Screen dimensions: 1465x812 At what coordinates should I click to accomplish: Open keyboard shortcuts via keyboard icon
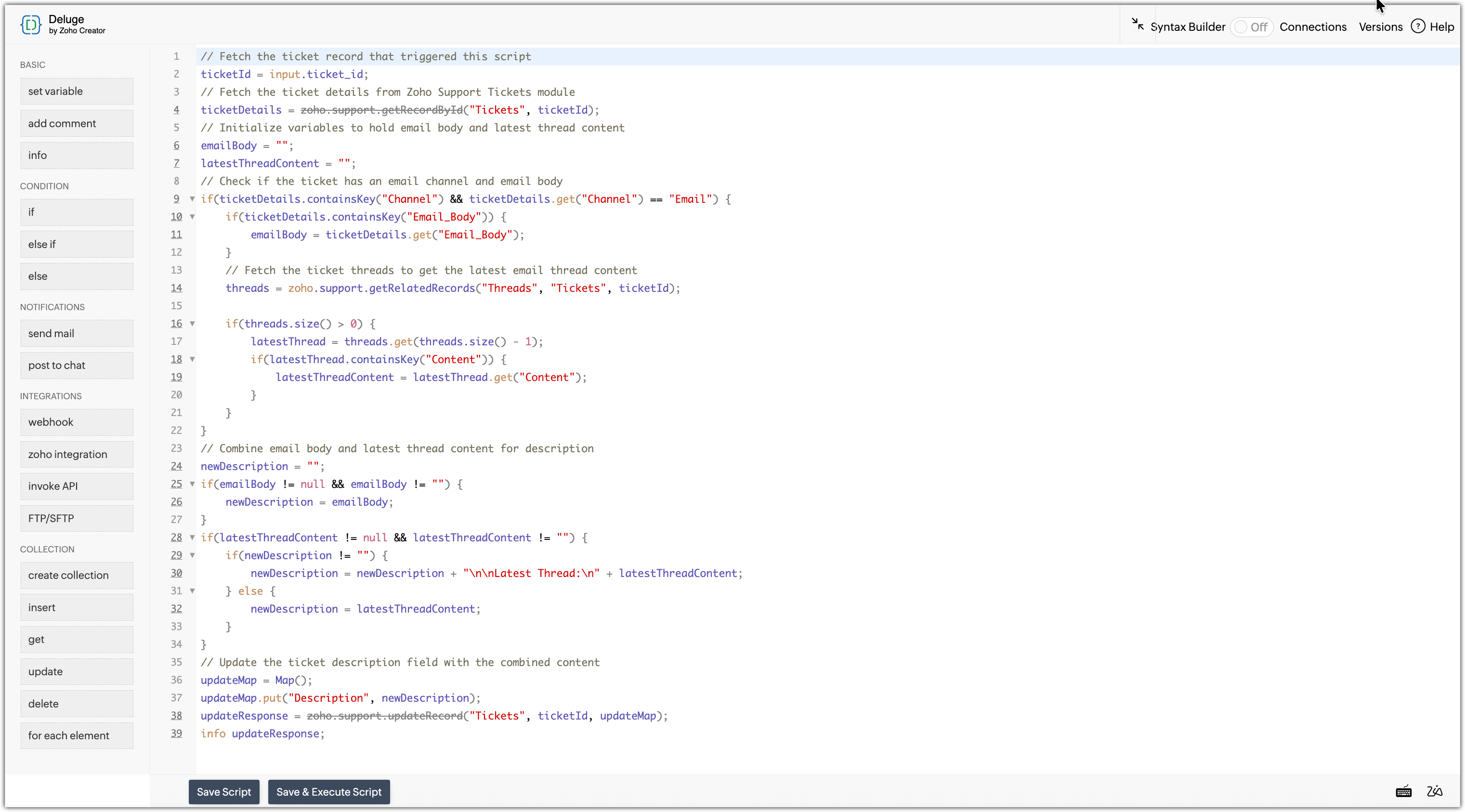click(x=1403, y=791)
